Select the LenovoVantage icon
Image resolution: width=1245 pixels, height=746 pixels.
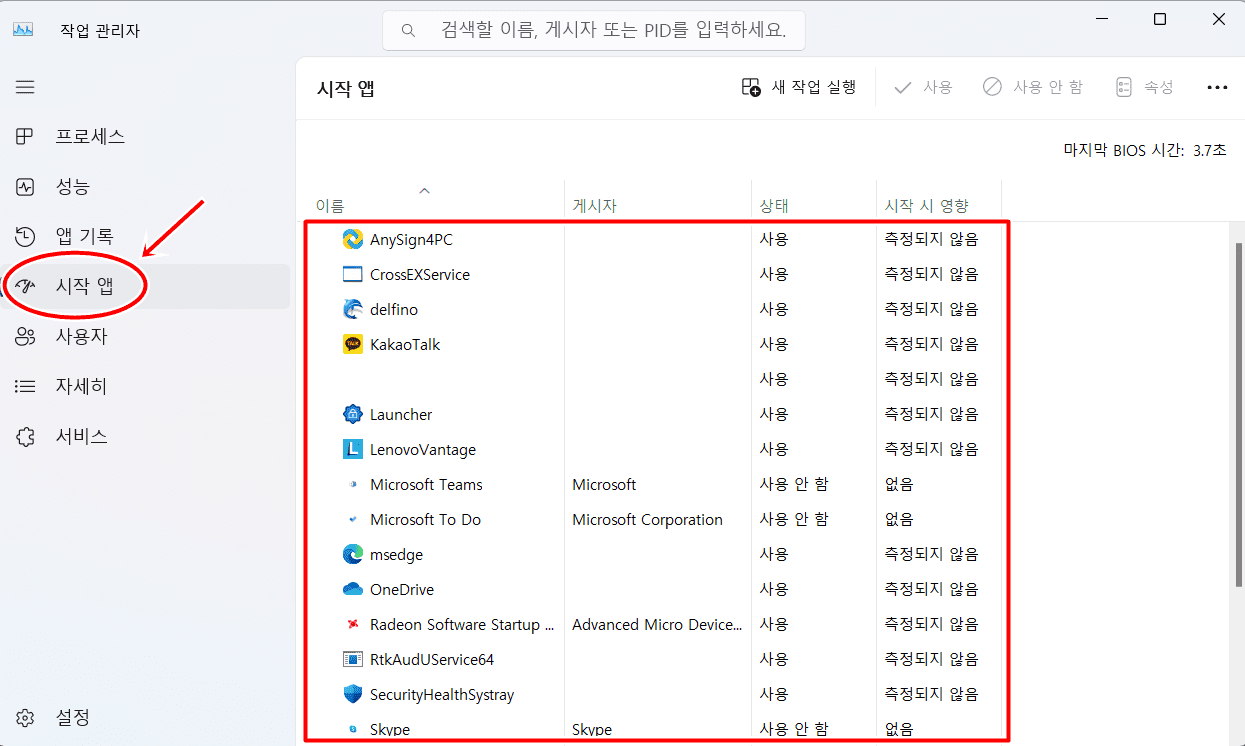(x=352, y=449)
